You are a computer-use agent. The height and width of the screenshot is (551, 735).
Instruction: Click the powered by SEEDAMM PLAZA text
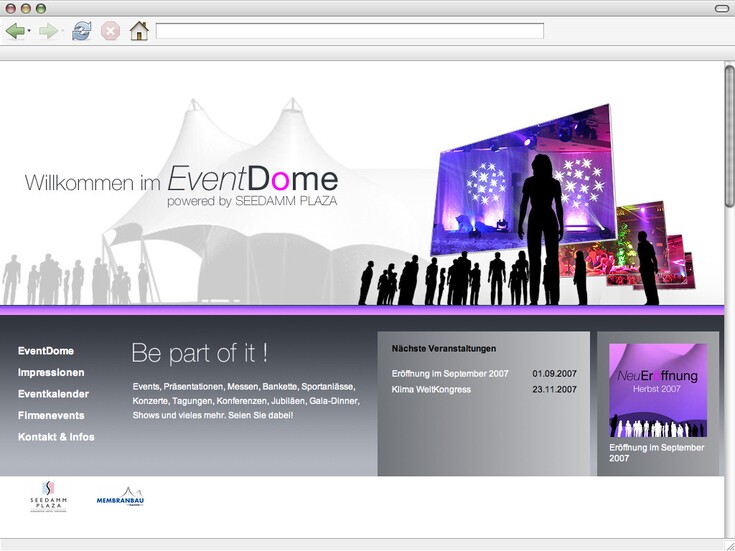point(252,201)
